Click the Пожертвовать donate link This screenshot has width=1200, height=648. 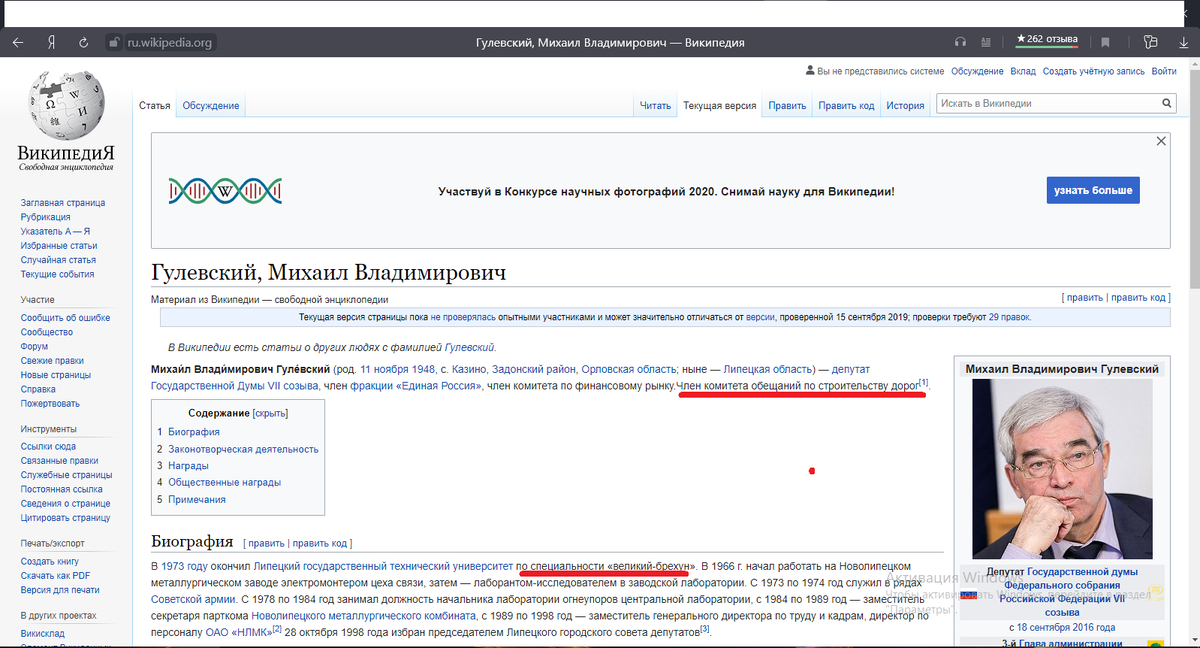(x=51, y=404)
